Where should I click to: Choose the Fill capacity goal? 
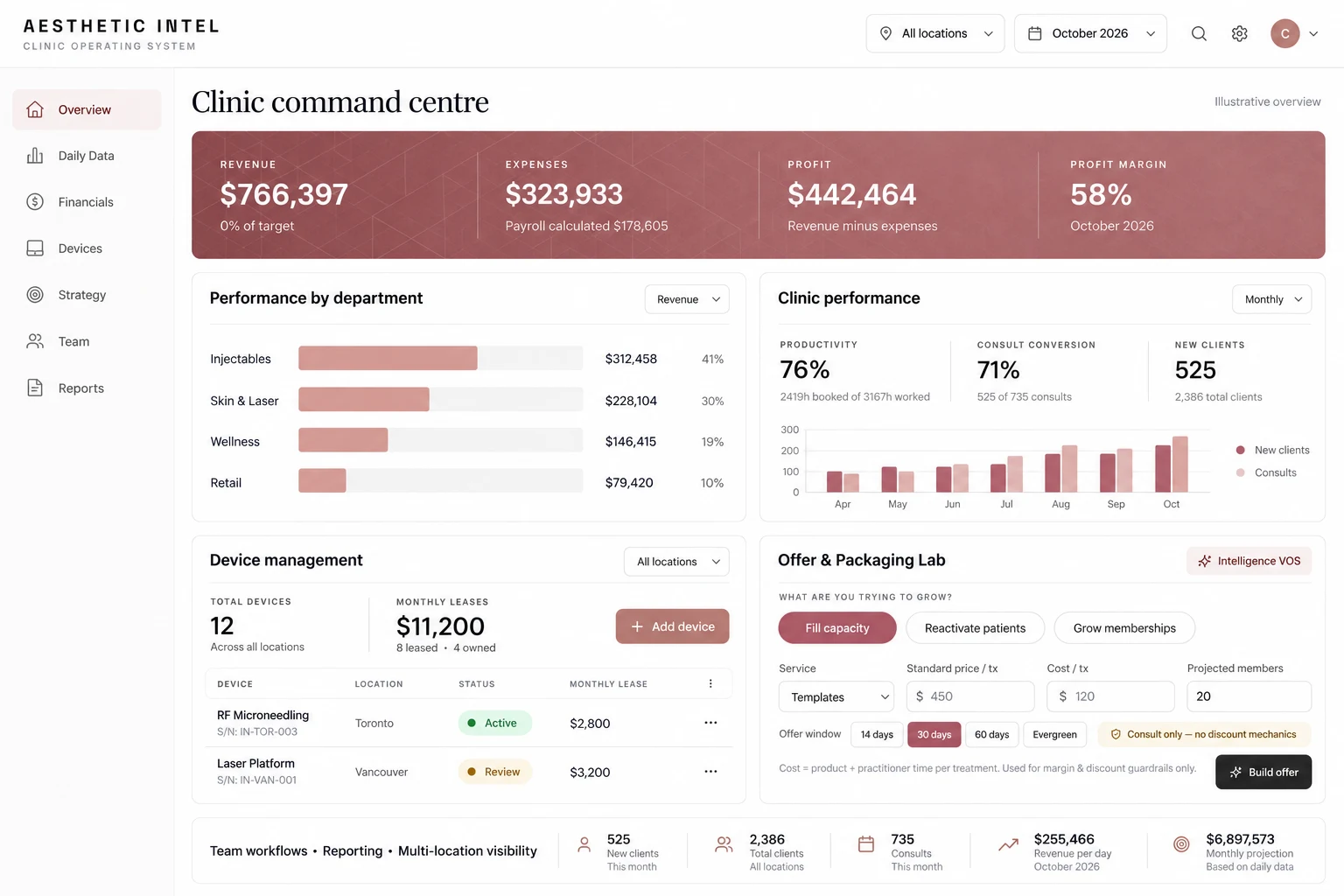[x=837, y=628]
